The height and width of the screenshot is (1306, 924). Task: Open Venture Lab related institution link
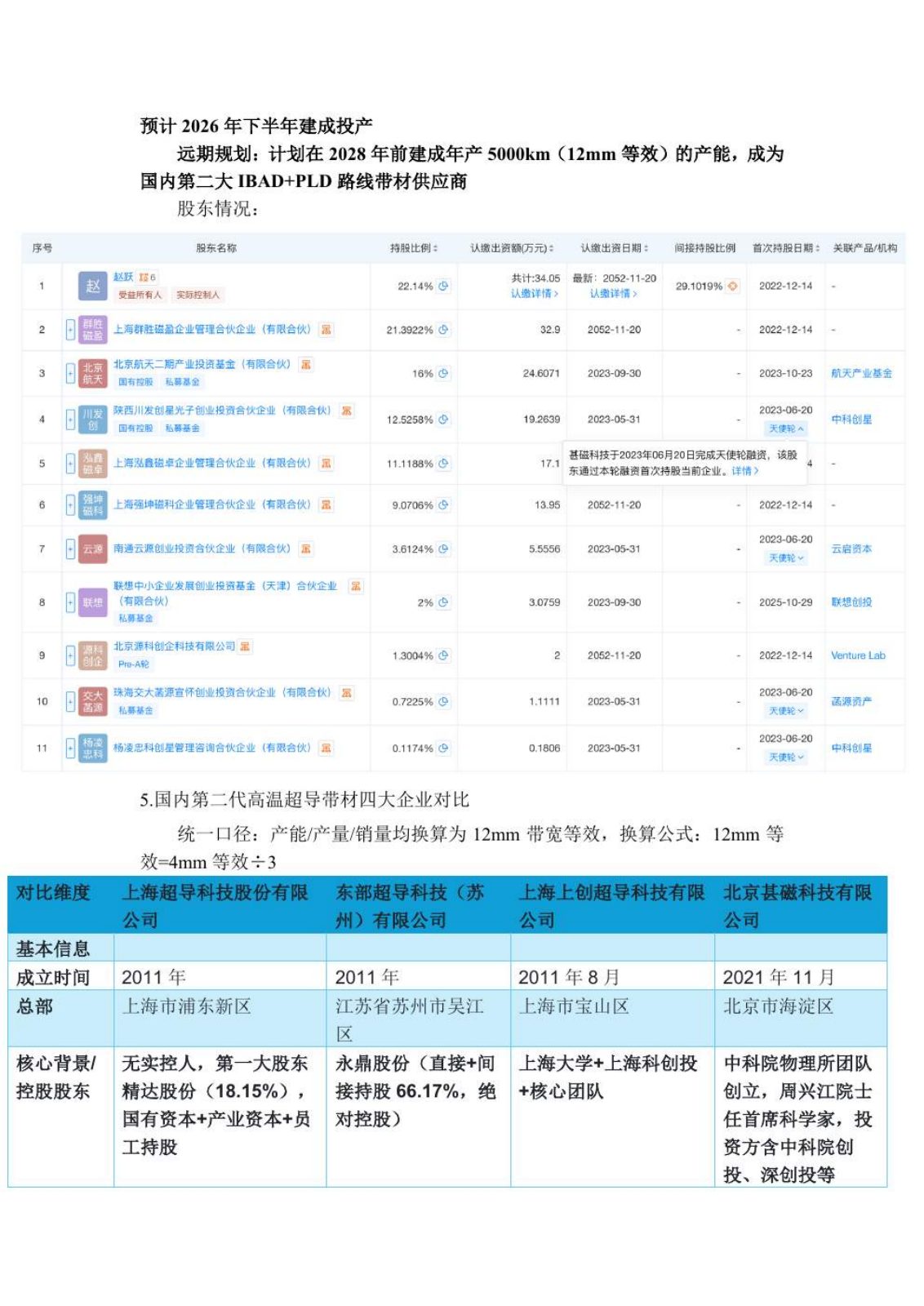pos(858,655)
